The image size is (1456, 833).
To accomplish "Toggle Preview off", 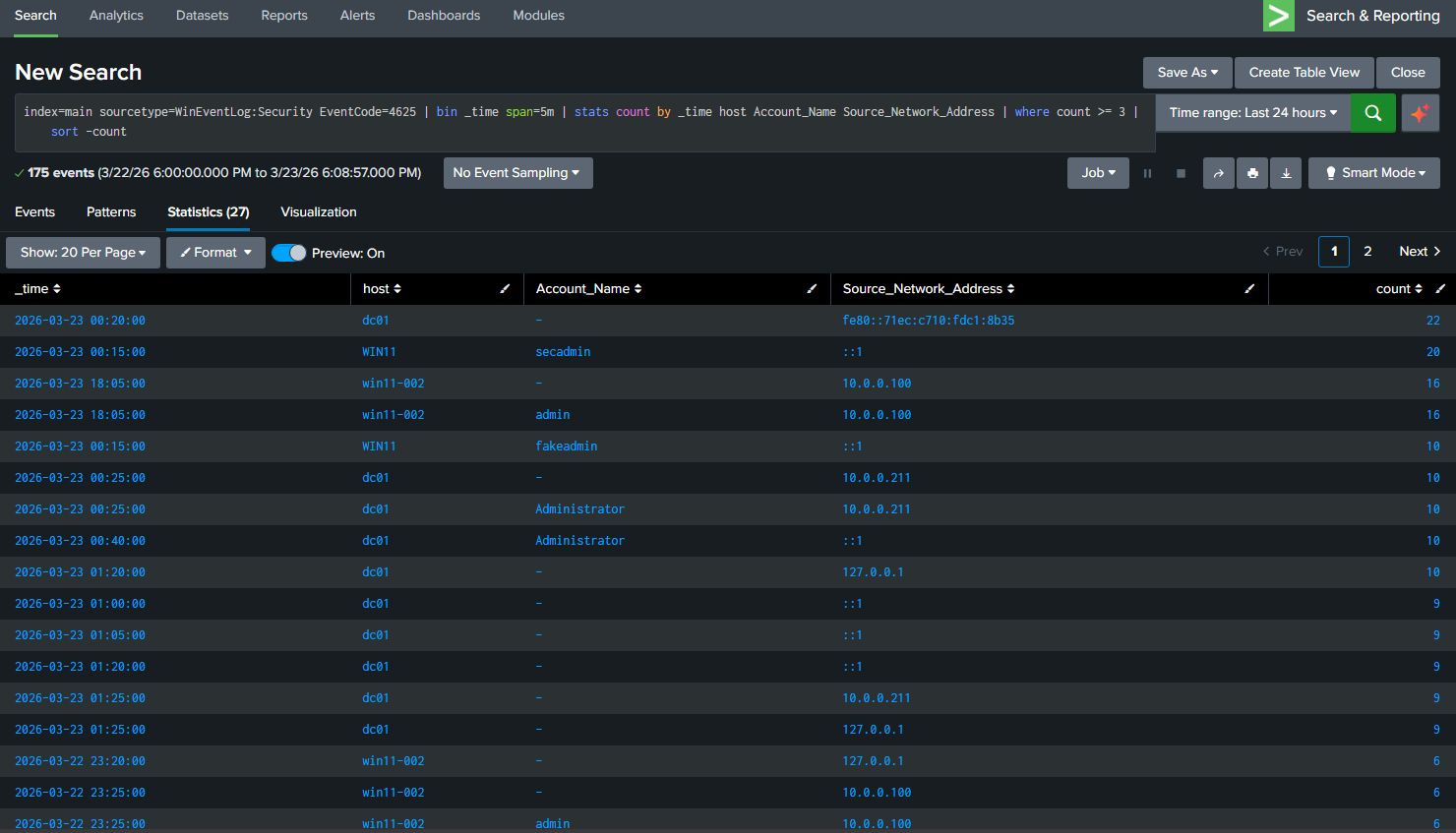I will coord(288,253).
